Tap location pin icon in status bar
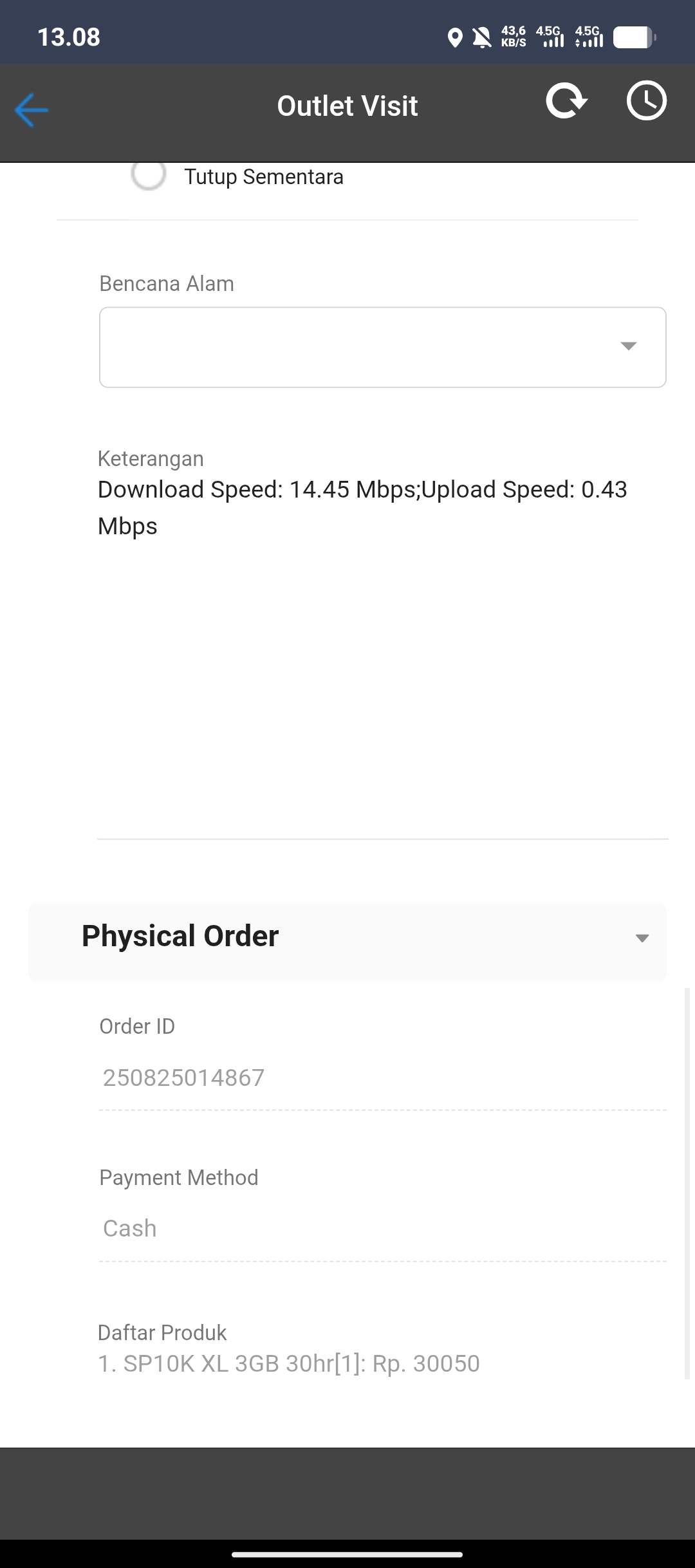The height and width of the screenshot is (1568, 695). [x=455, y=38]
